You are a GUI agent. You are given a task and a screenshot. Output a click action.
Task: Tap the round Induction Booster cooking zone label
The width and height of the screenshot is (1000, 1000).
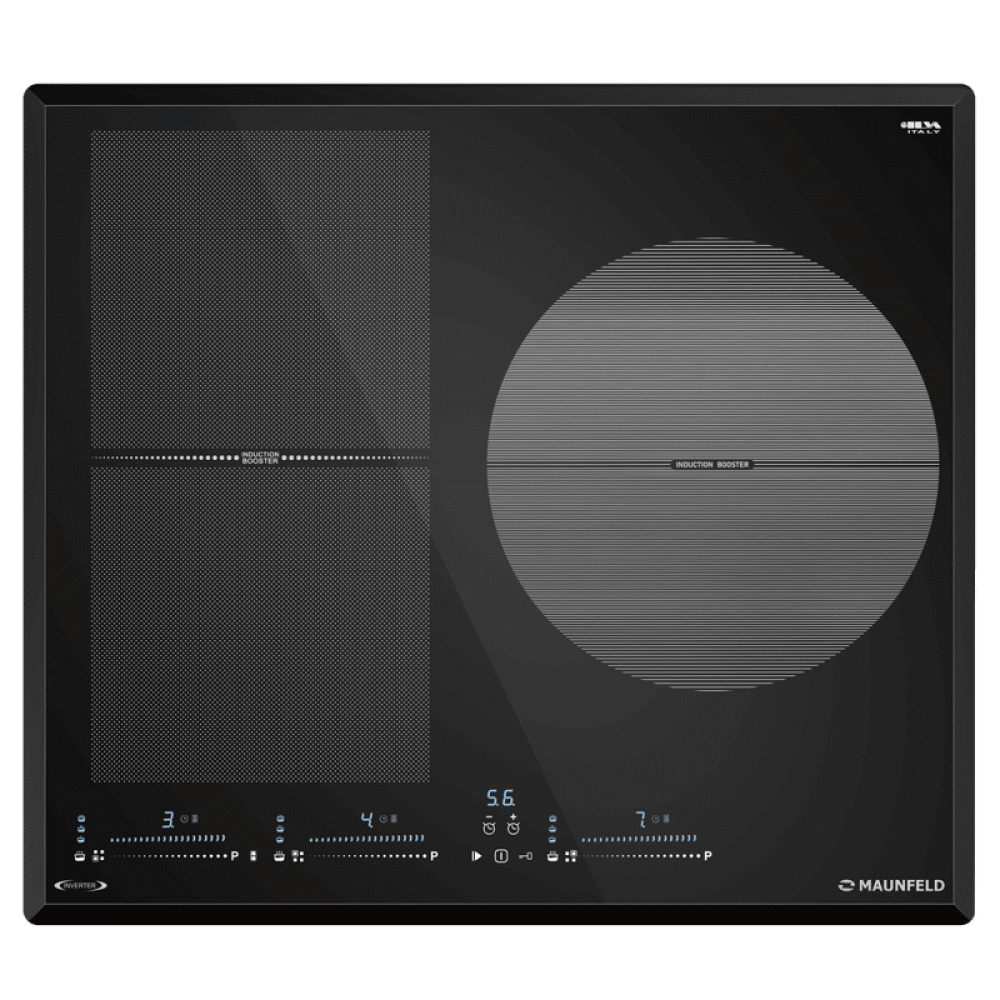(712, 465)
